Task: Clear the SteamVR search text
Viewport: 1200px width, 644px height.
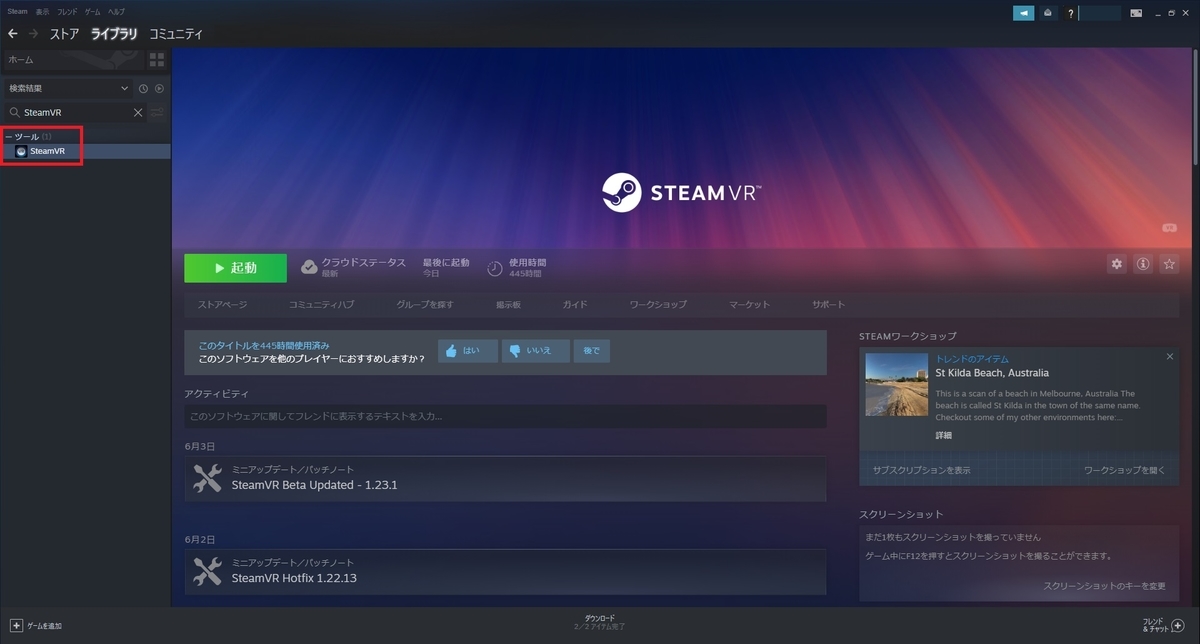Action: pyautogui.click(x=138, y=112)
